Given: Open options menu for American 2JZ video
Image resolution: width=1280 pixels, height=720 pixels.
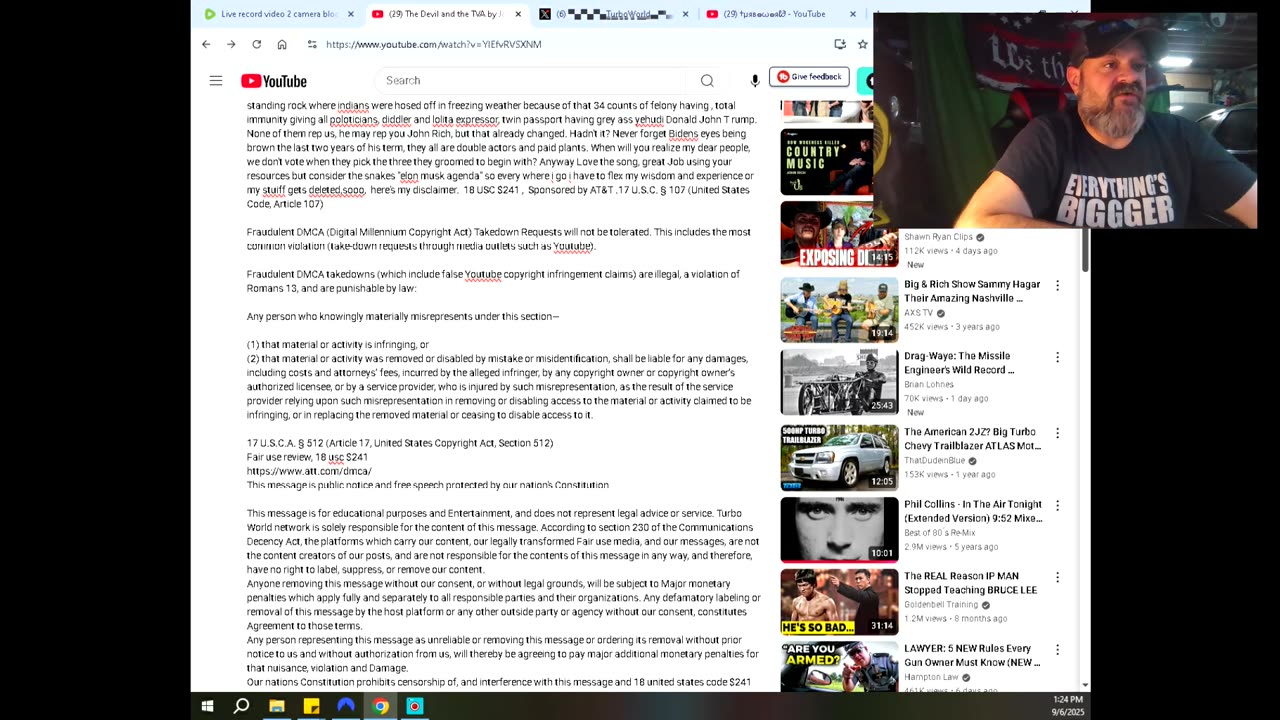Looking at the screenshot, I should (1057, 433).
